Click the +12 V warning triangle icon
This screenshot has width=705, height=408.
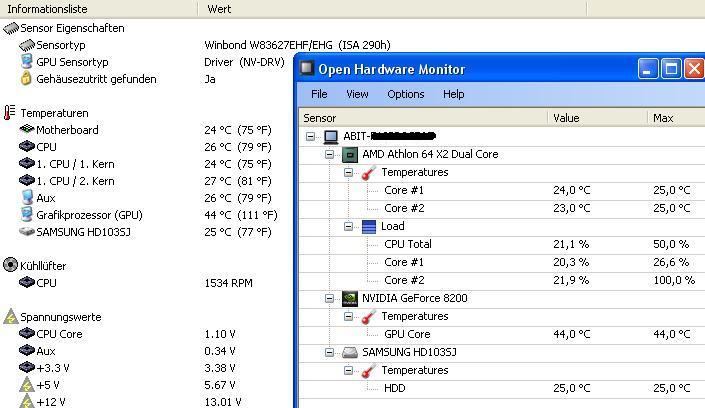[27, 401]
